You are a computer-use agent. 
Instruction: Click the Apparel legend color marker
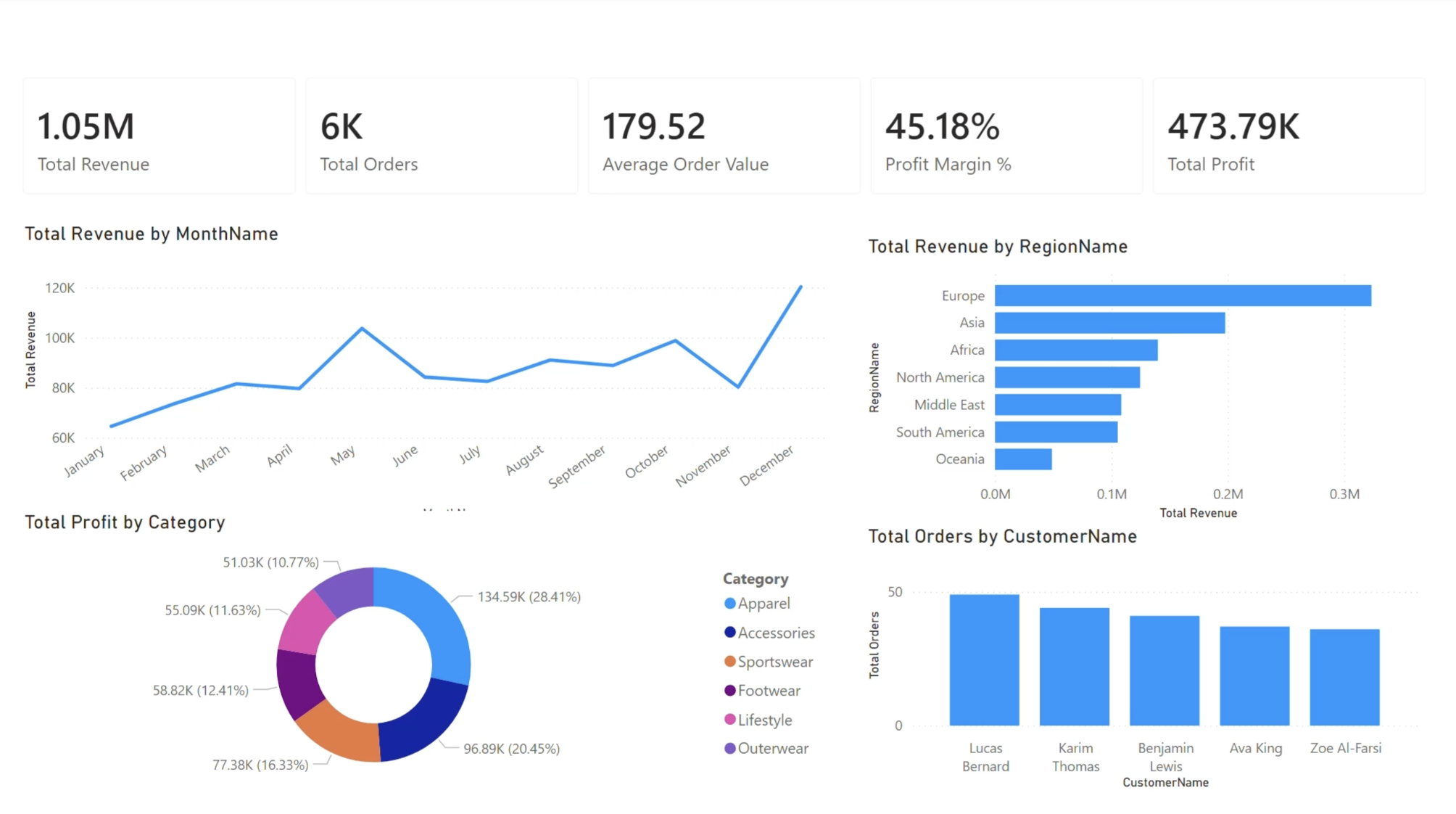[730, 604]
